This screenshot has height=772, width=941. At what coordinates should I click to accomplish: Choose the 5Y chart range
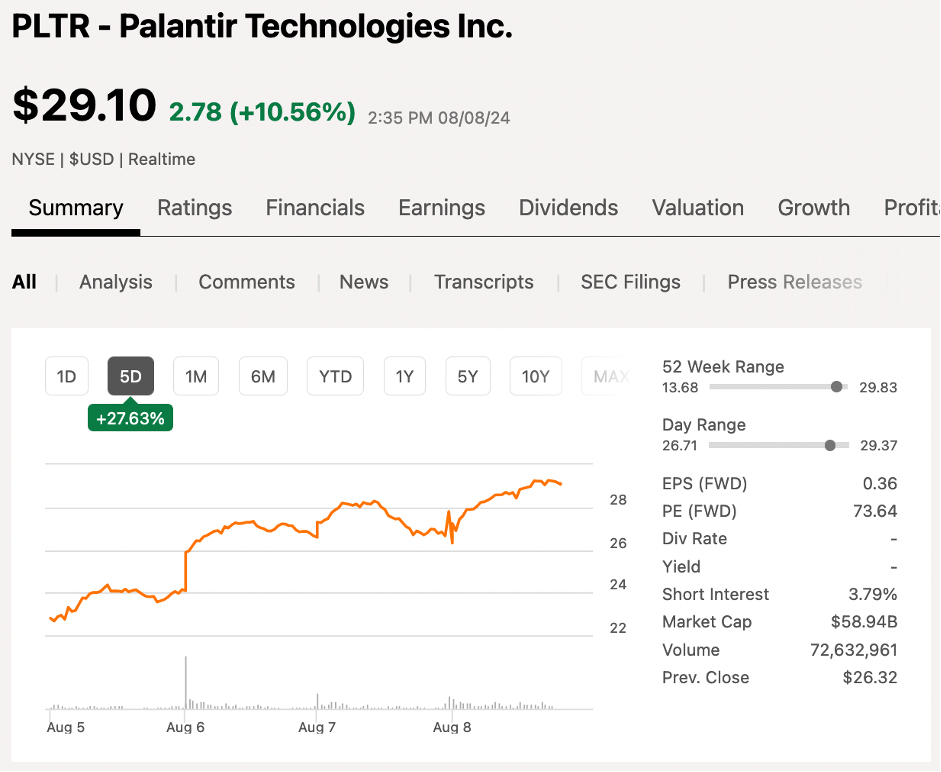tap(468, 376)
